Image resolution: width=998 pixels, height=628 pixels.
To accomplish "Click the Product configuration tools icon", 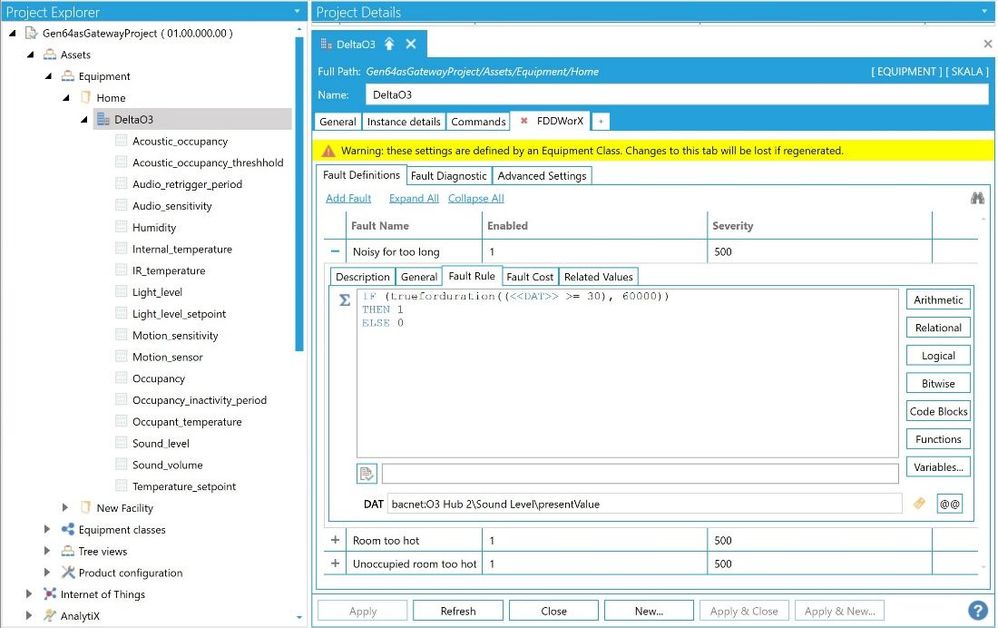I will tap(67, 572).
